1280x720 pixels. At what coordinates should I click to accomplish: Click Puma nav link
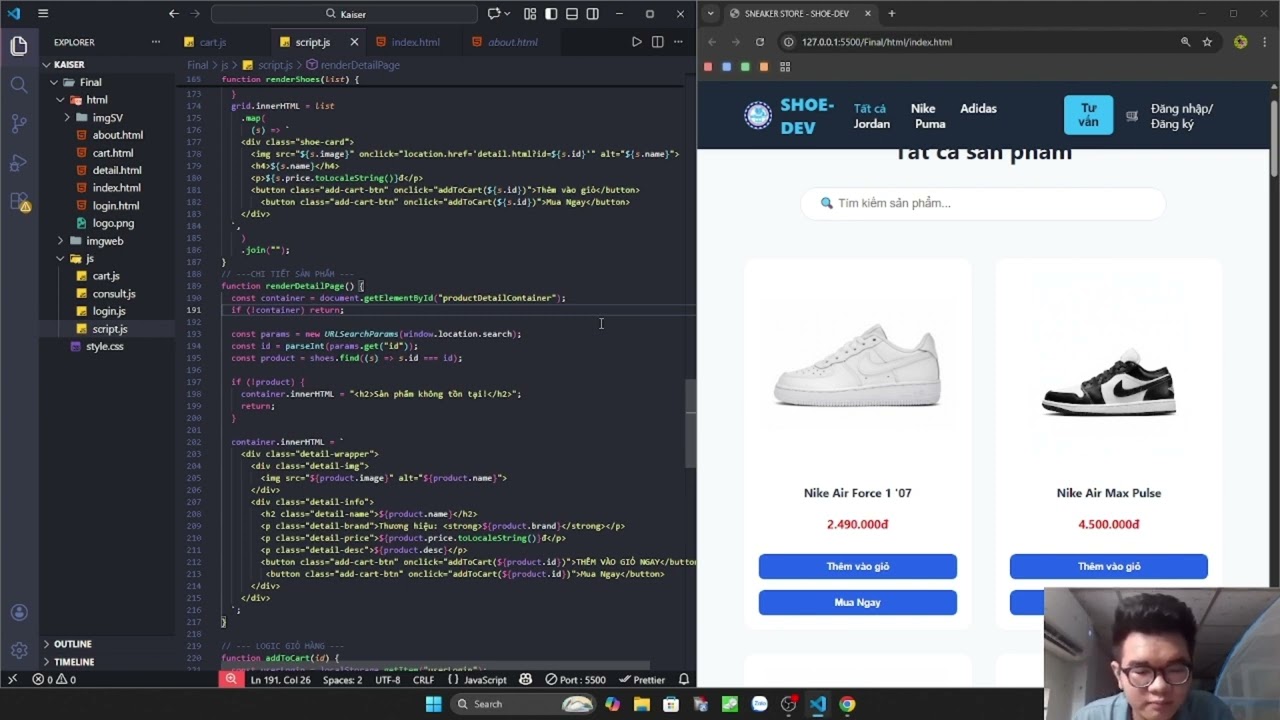930,124
